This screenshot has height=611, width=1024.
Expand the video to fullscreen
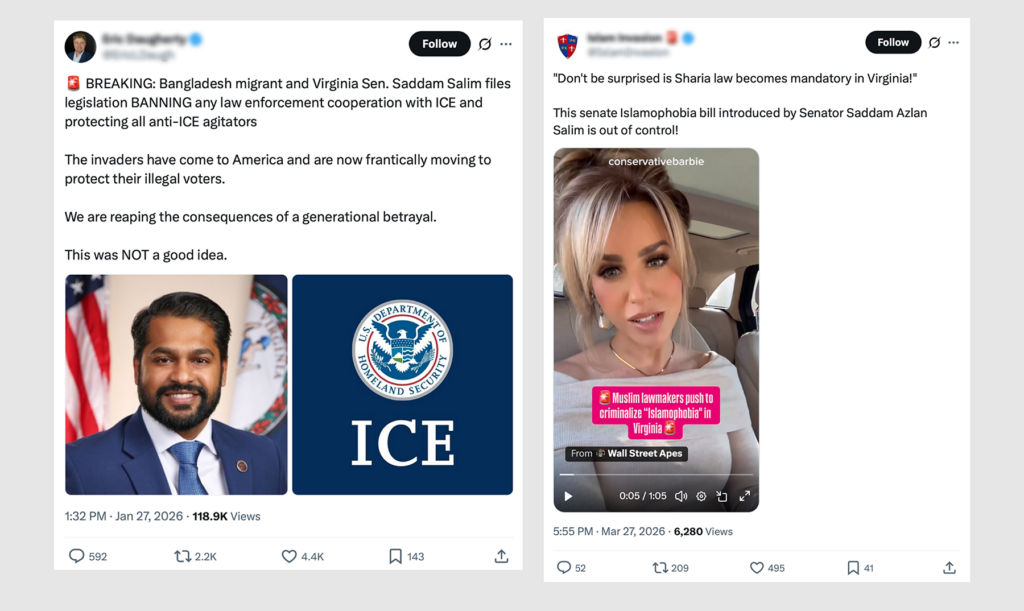[x=744, y=496]
